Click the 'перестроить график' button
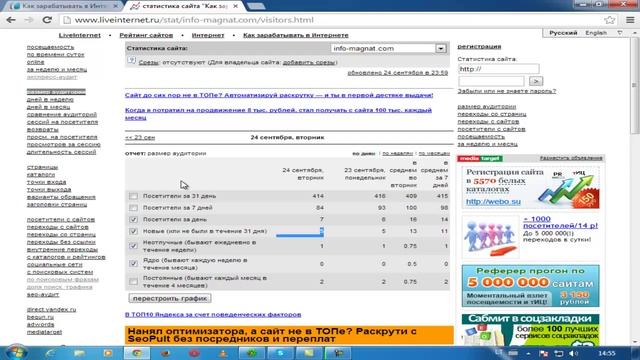This screenshot has height=360, width=640. coord(170,298)
